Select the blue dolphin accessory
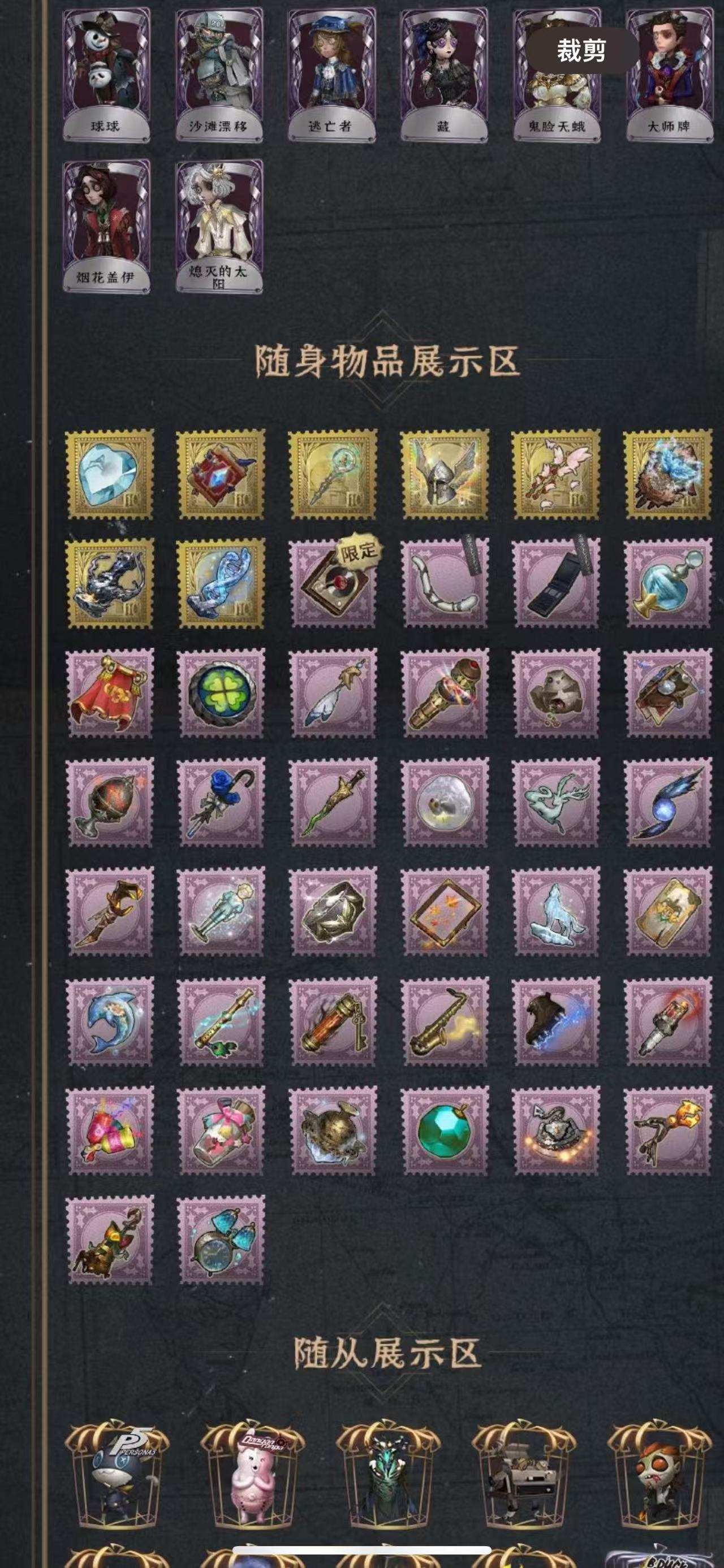The height and width of the screenshot is (1568, 724). click(110, 1021)
